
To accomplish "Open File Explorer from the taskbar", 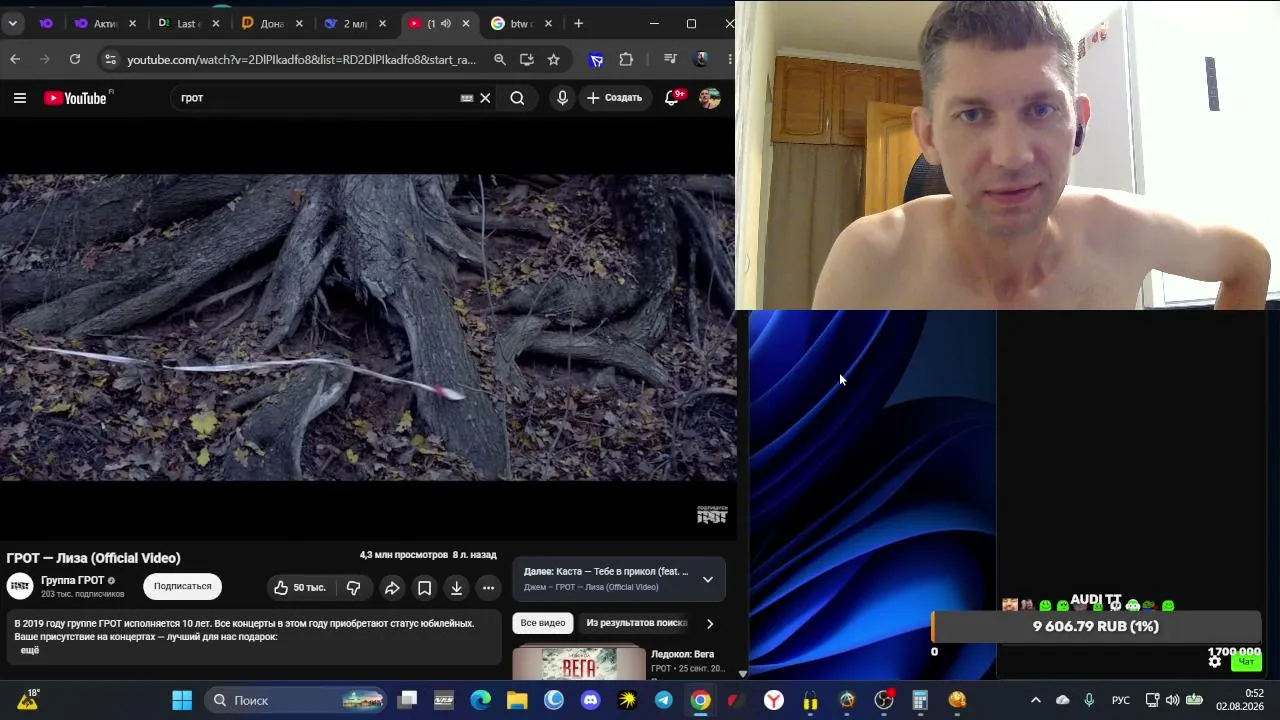I will coord(517,700).
